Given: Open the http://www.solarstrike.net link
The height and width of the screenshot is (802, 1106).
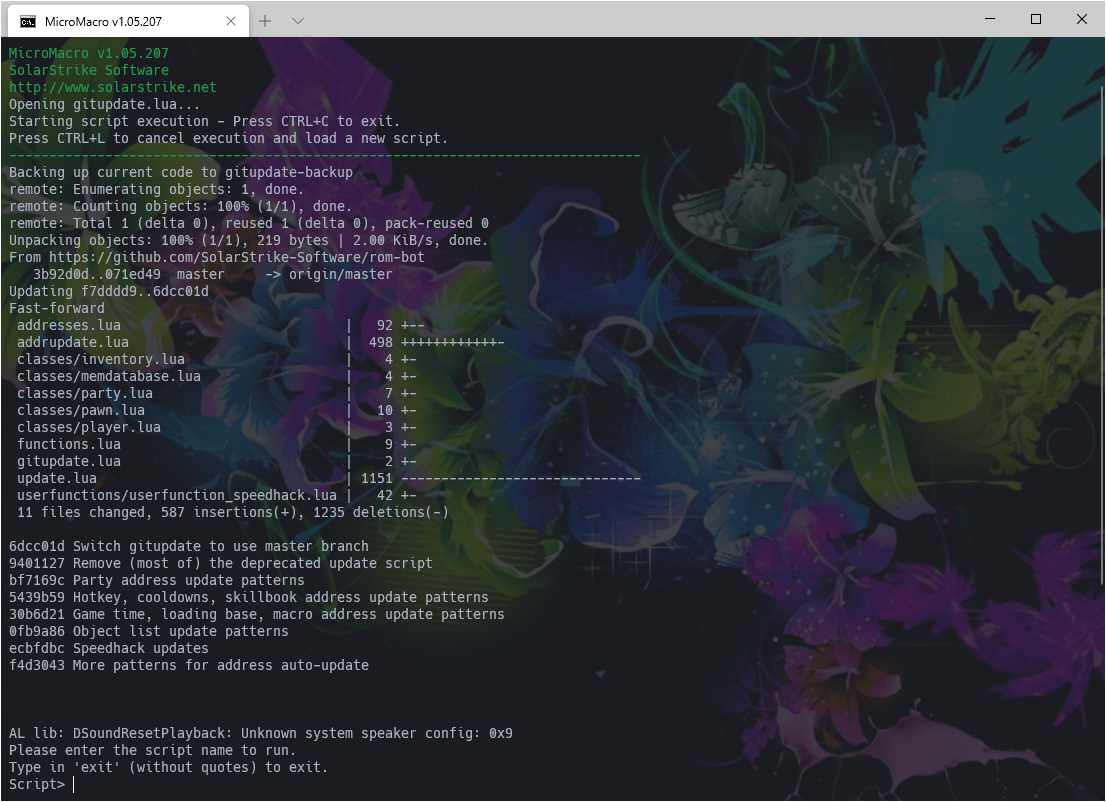Looking at the screenshot, I should [112, 87].
